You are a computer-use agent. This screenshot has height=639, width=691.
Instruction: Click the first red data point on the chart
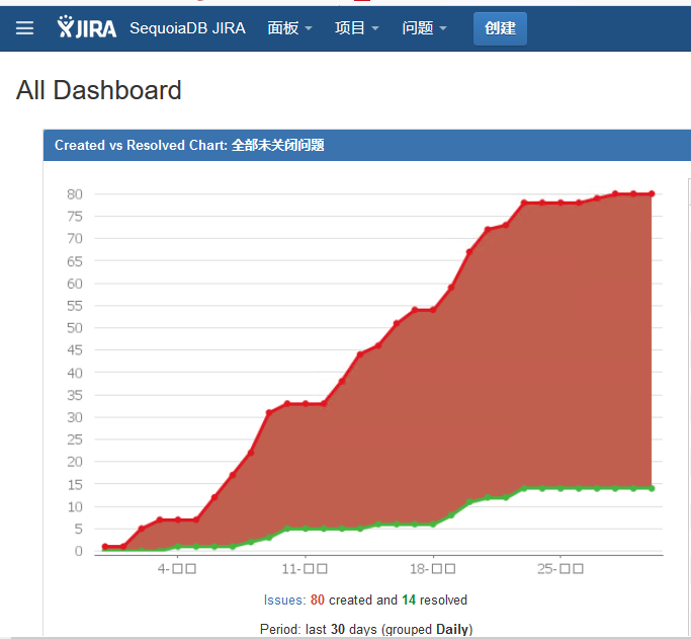pos(105,546)
